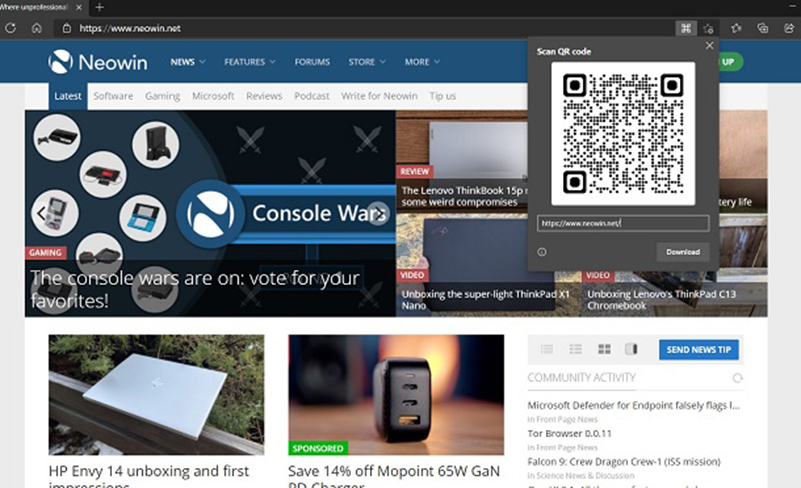Click the Neowin logo

(98, 62)
